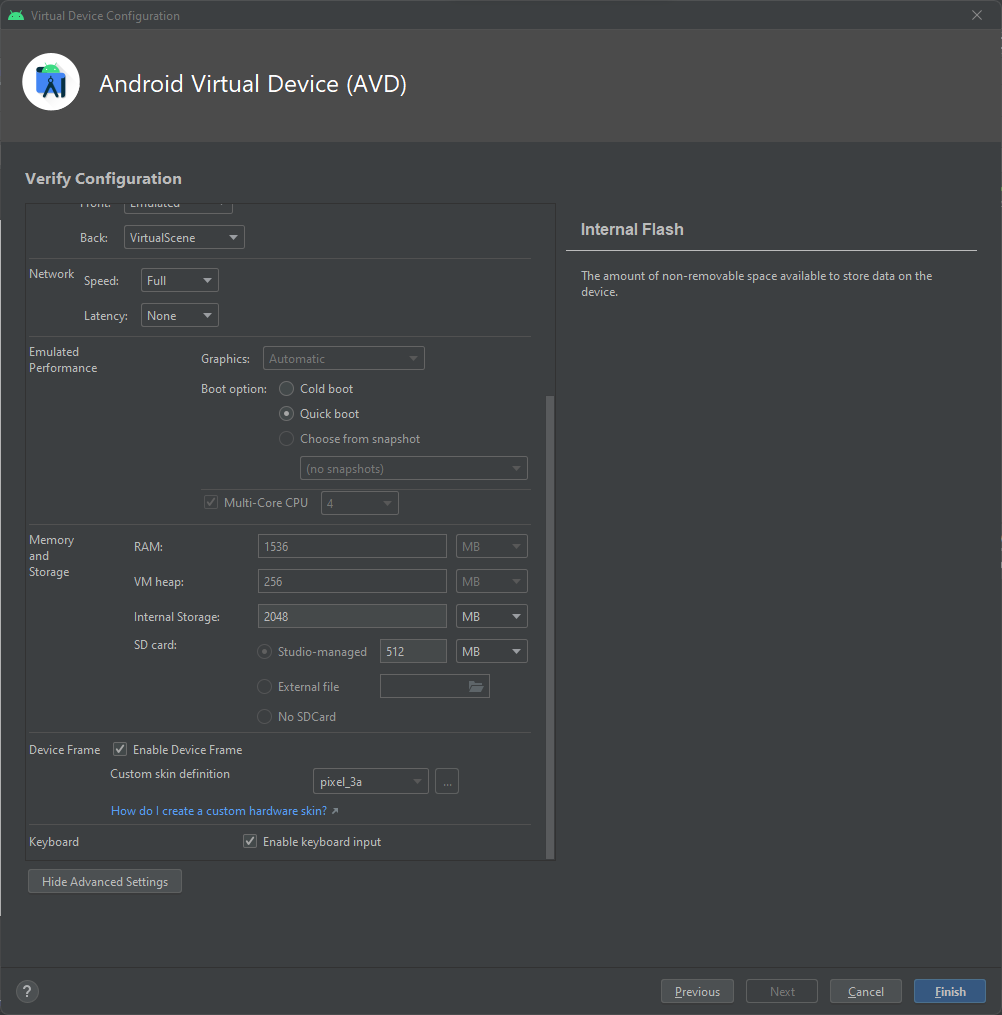Click the Internal Flash help heading
This screenshot has height=1015, width=1002.
click(632, 229)
